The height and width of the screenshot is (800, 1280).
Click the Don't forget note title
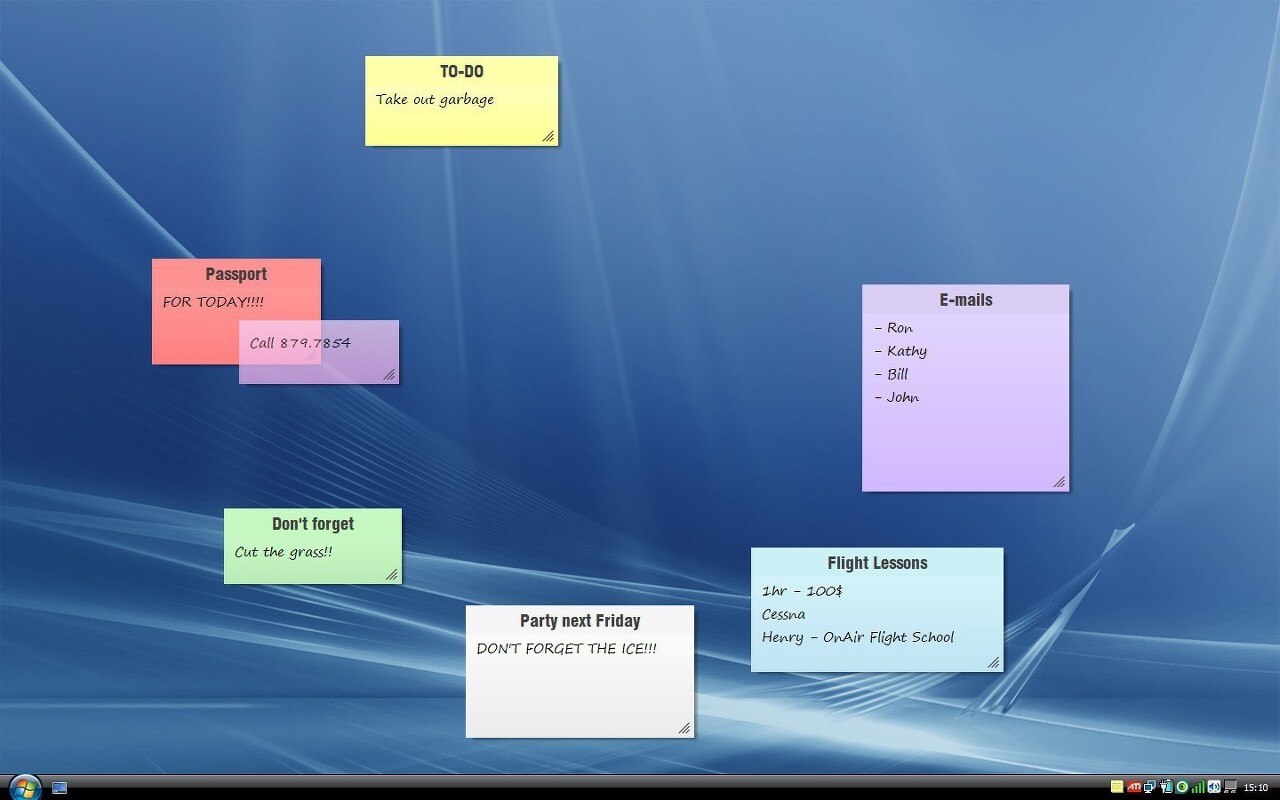(313, 524)
